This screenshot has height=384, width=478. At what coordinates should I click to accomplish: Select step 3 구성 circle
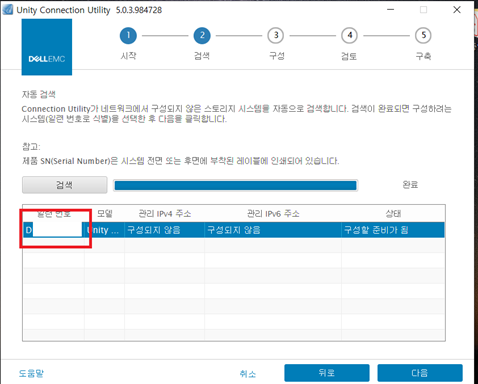(x=276, y=35)
